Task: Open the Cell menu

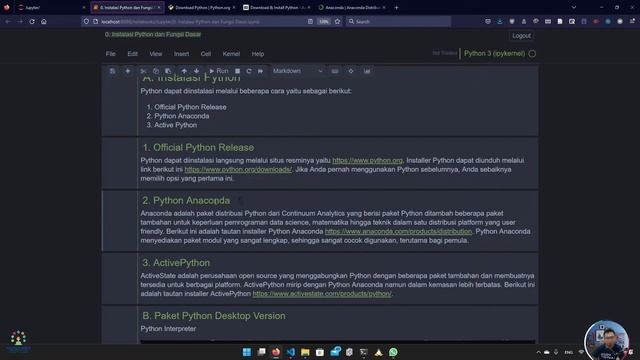Action: [x=206, y=54]
